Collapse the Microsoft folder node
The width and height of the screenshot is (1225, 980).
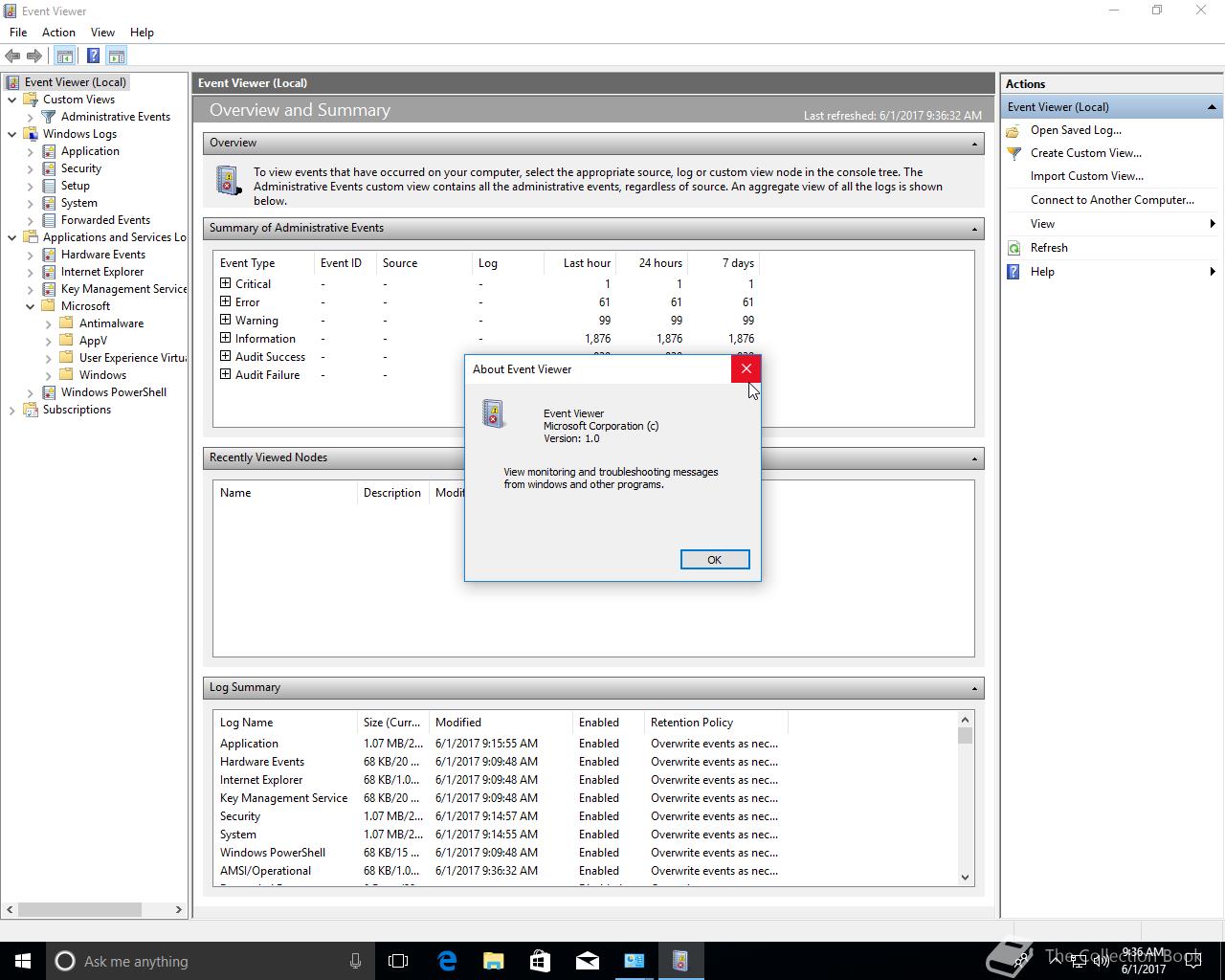point(31,306)
